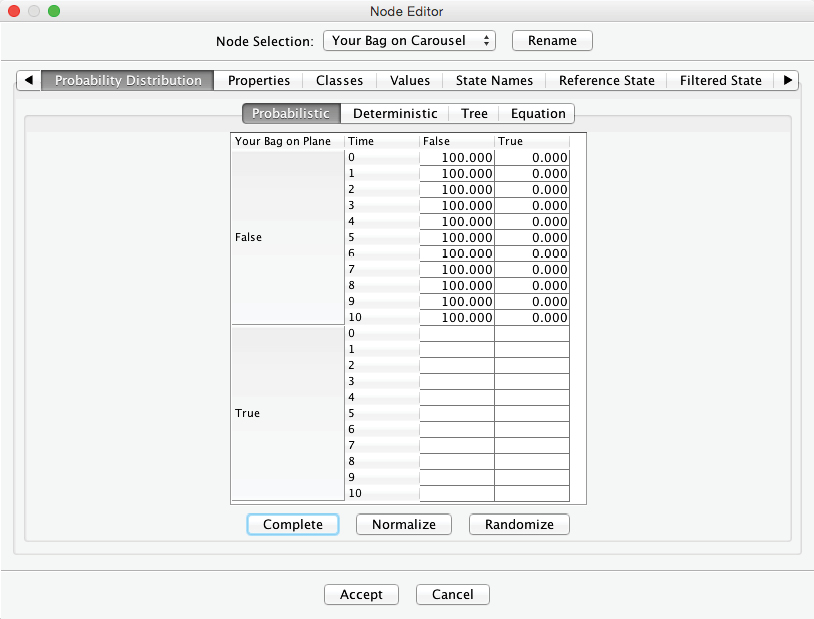Select False cell for Plane False, Time 5
The height and width of the screenshot is (619, 814).
point(457,237)
